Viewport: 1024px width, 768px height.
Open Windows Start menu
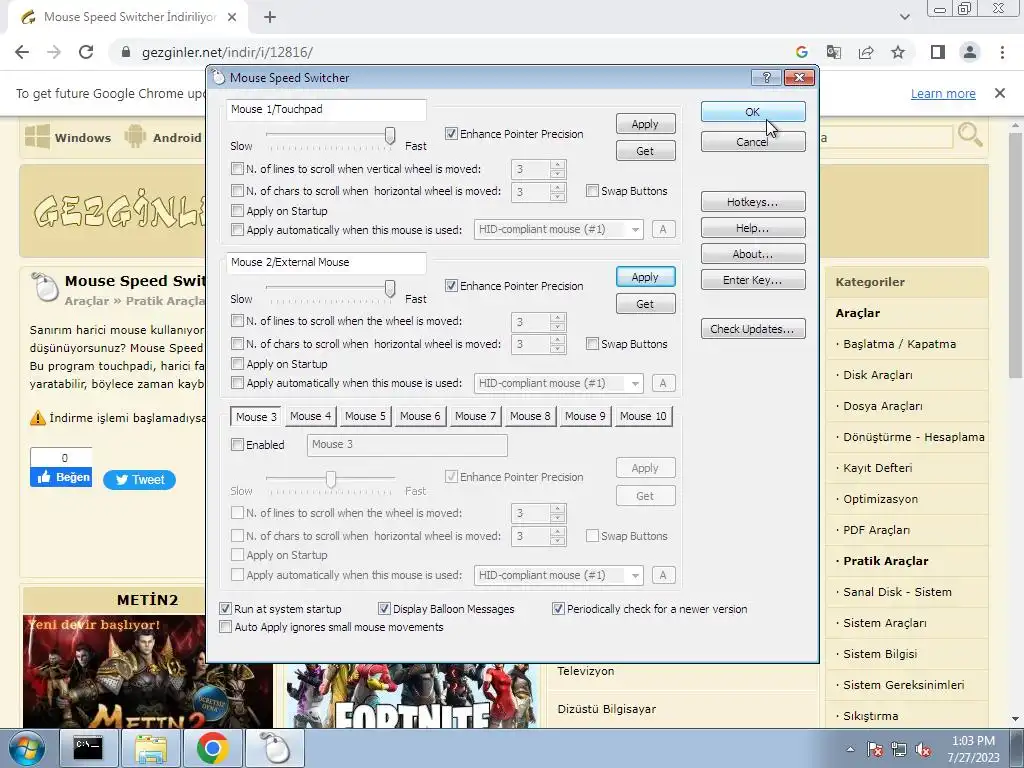(27, 748)
